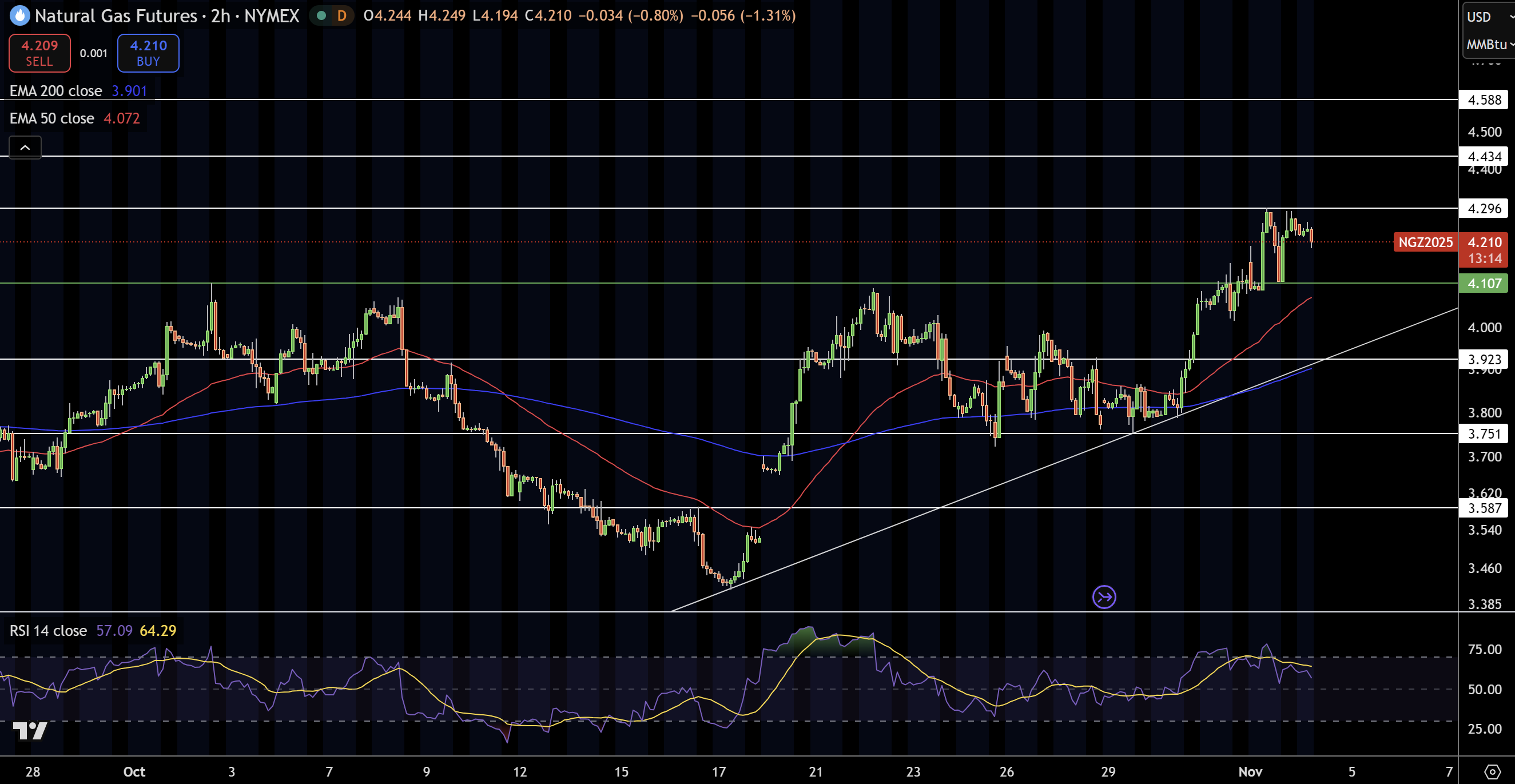Click the closing price C4.210 in header
Image resolution: width=1515 pixels, height=784 pixels.
(x=547, y=16)
